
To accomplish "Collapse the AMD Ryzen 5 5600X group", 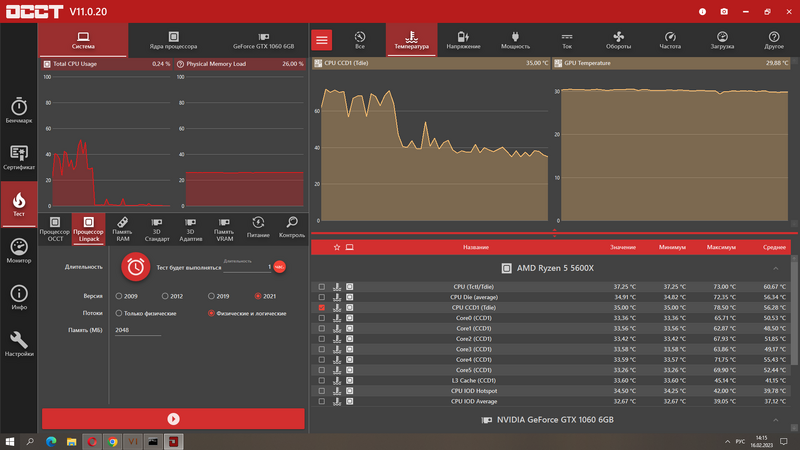I will [x=776, y=268].
